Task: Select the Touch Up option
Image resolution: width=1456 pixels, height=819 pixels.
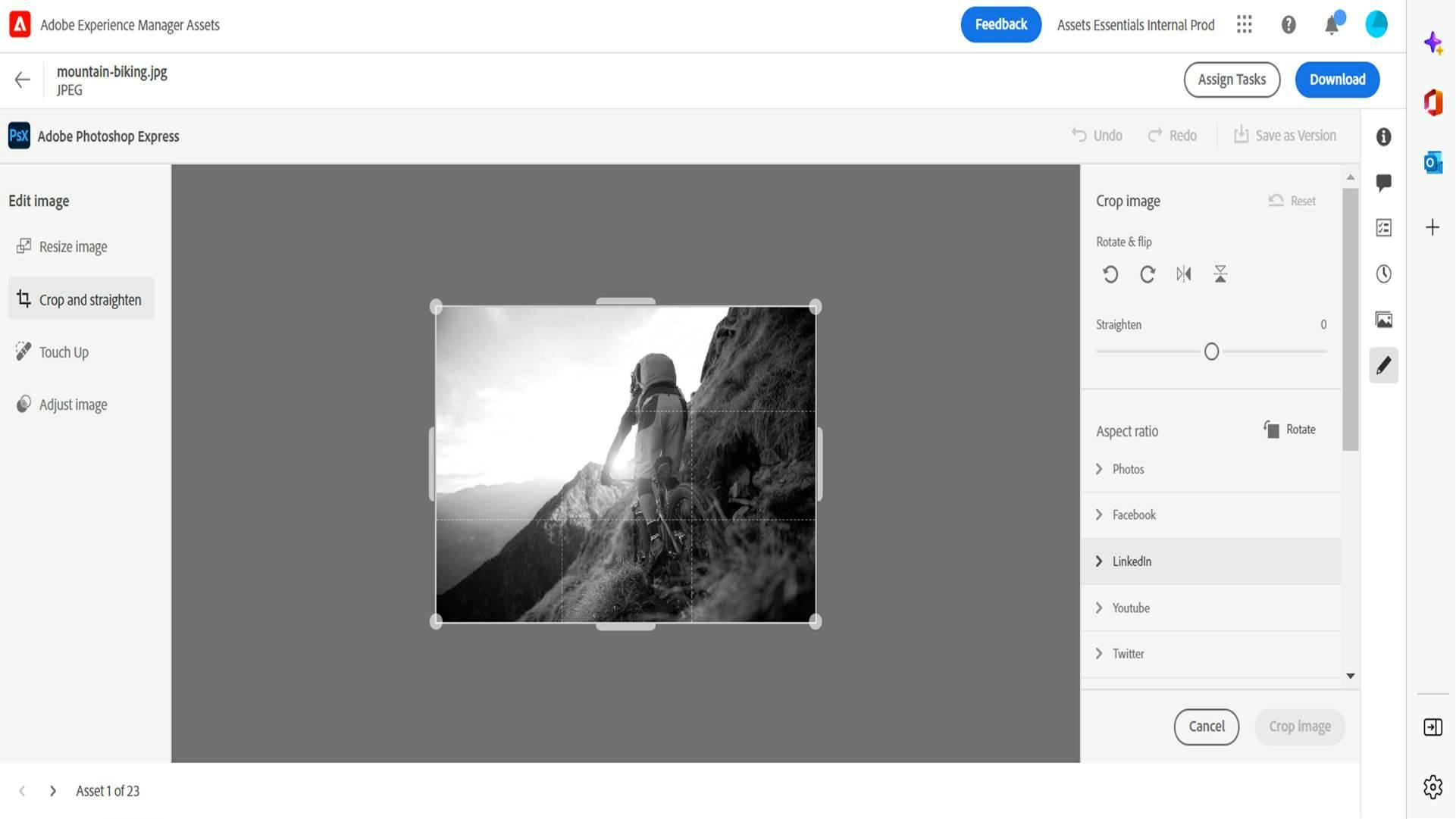Action: [64, 352]
